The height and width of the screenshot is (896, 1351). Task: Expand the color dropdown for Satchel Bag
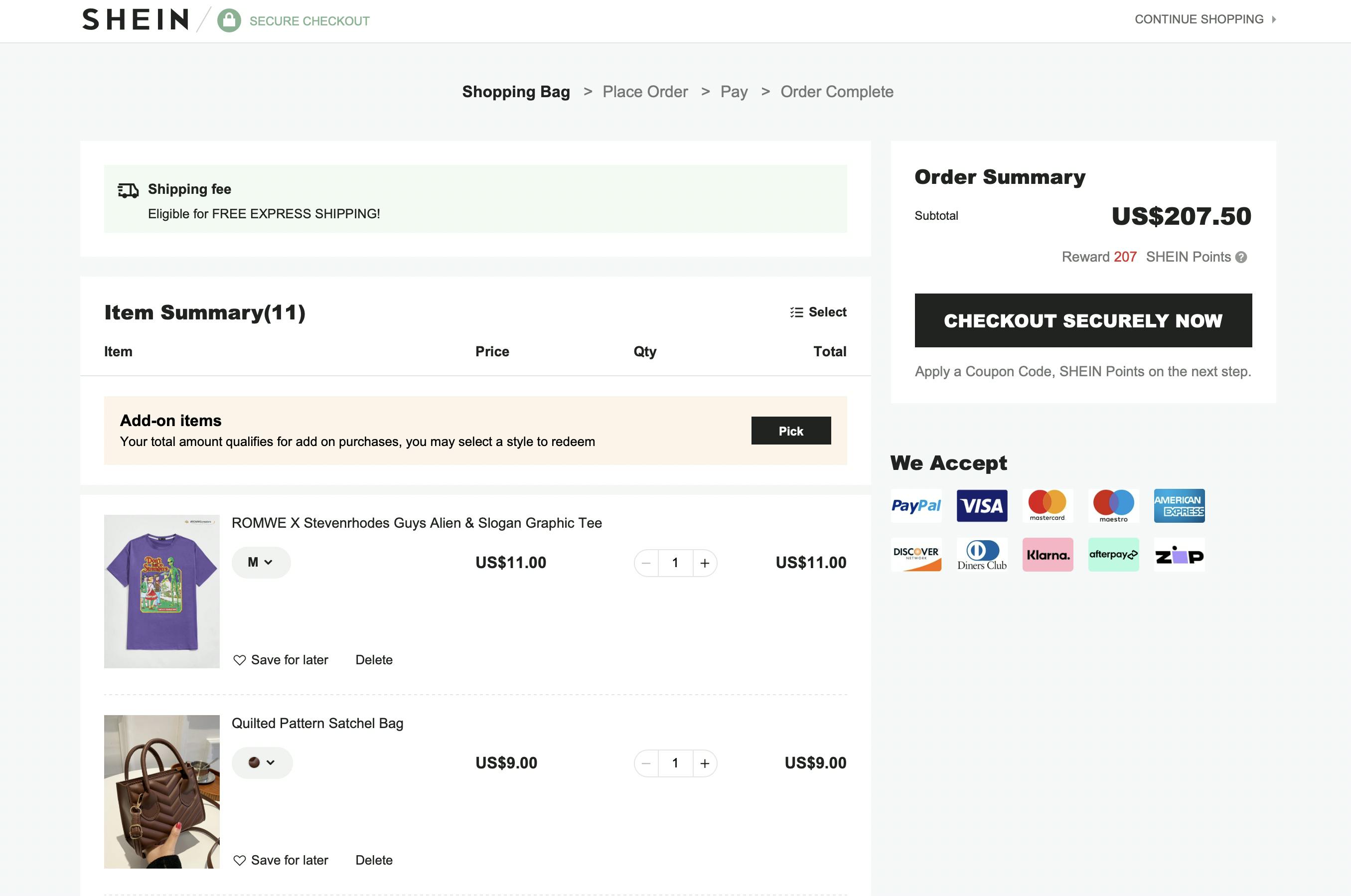tap(262, 762)
